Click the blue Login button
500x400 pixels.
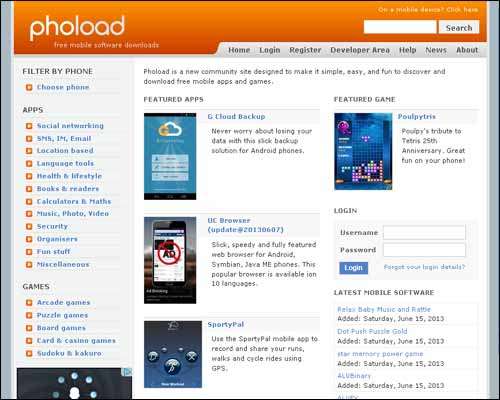tap(353, 268)
